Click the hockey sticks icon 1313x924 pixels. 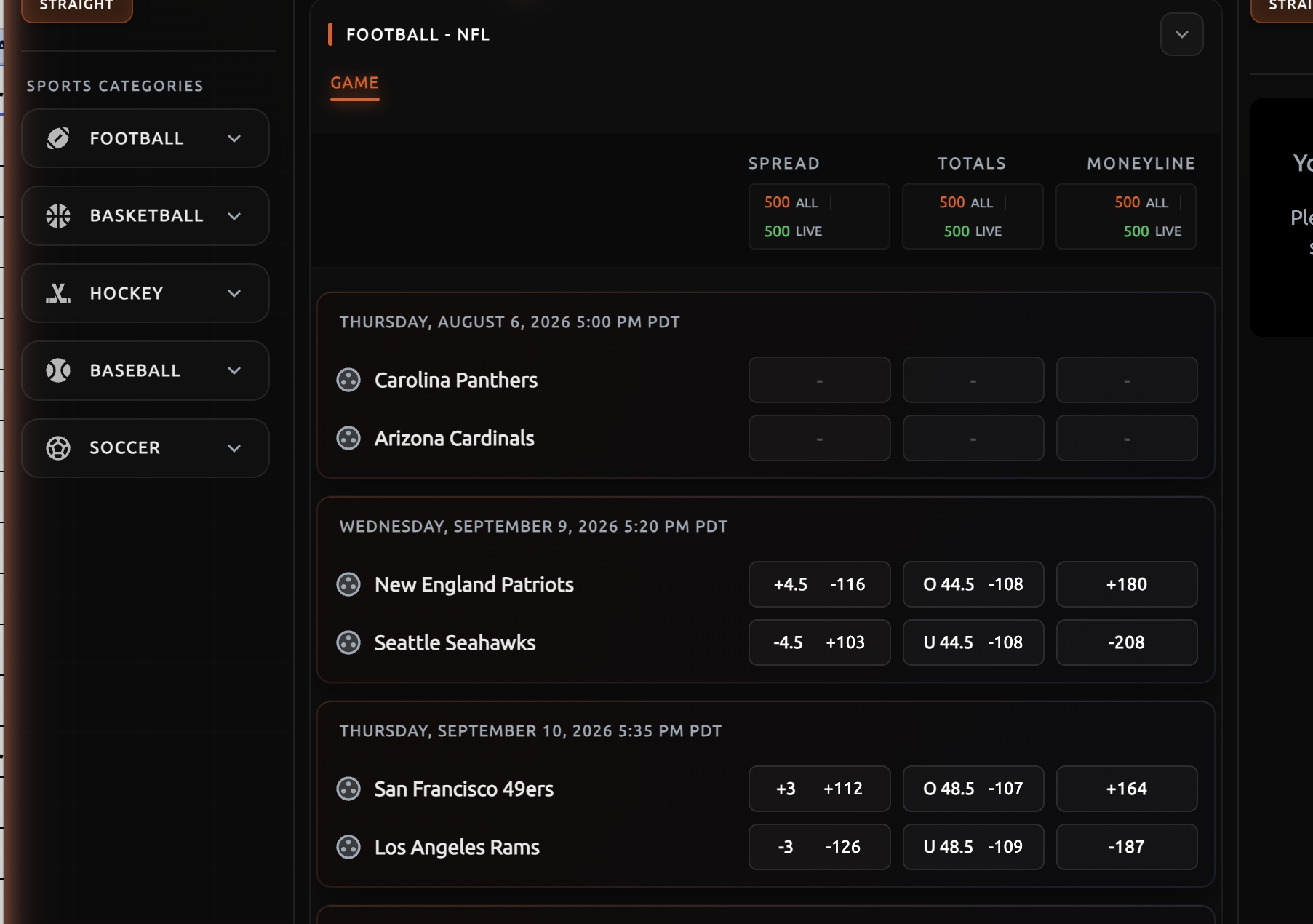point(58,293)
